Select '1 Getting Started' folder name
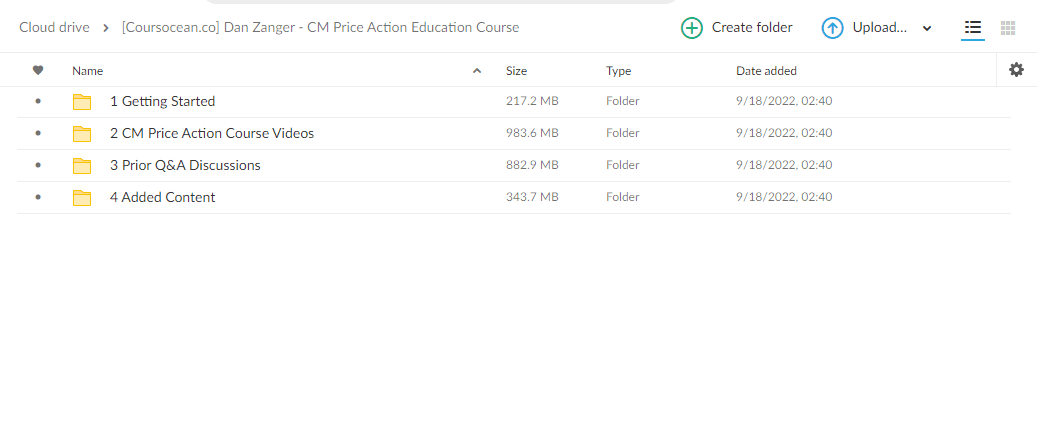 tap(163, 102)
